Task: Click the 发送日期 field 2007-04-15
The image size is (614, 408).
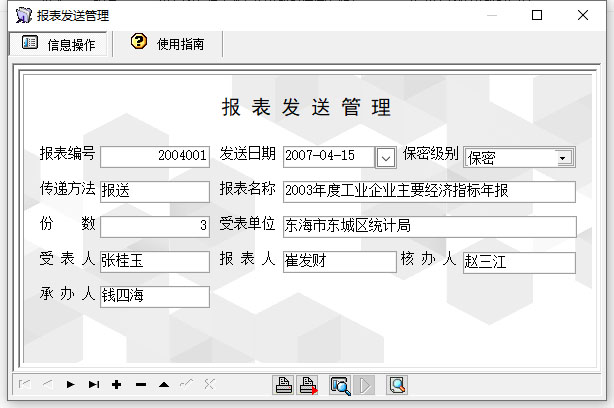Action: tap(329, 157)
